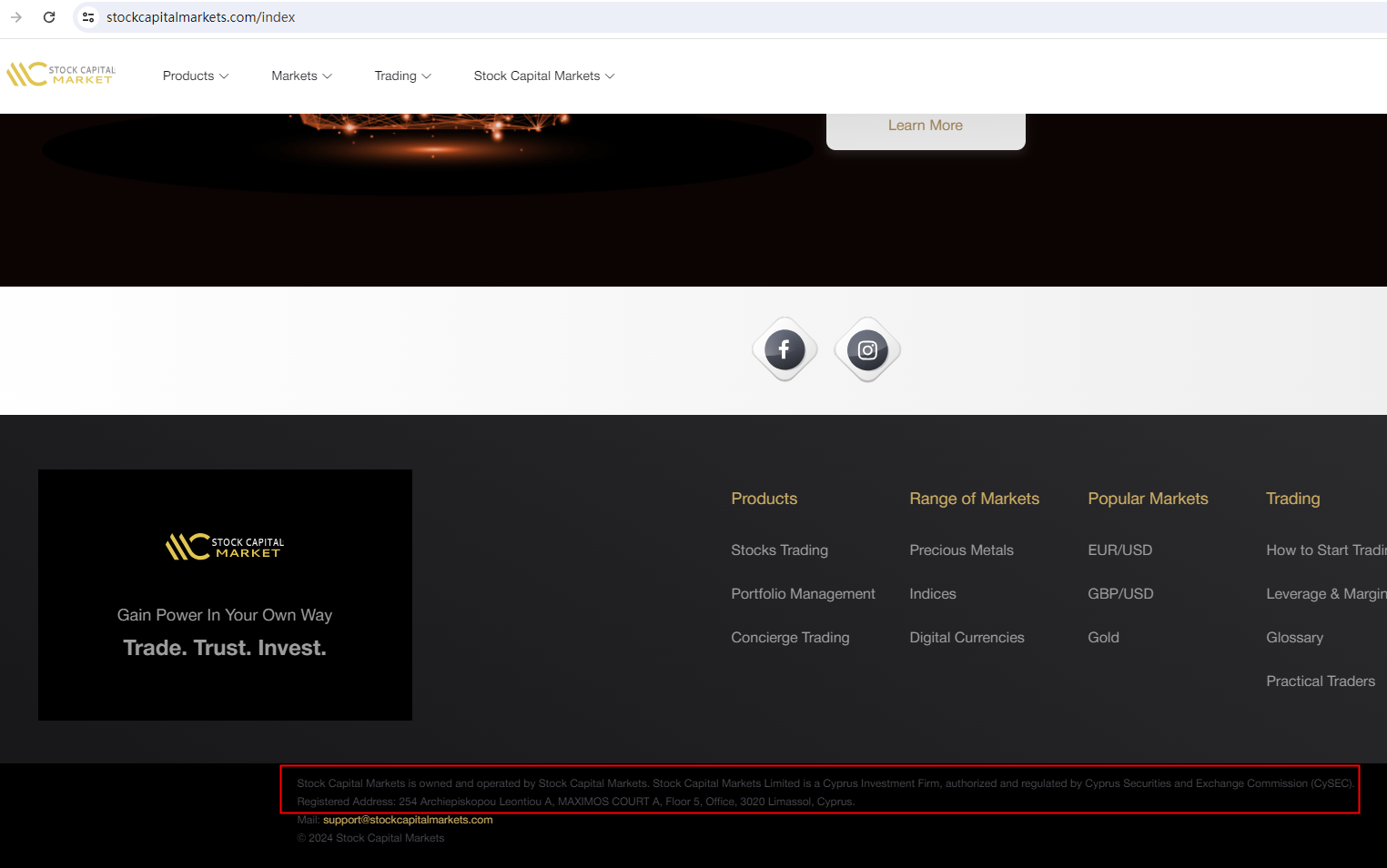
Task: Select Precious Metals in footer
Action: pos(961,550)
